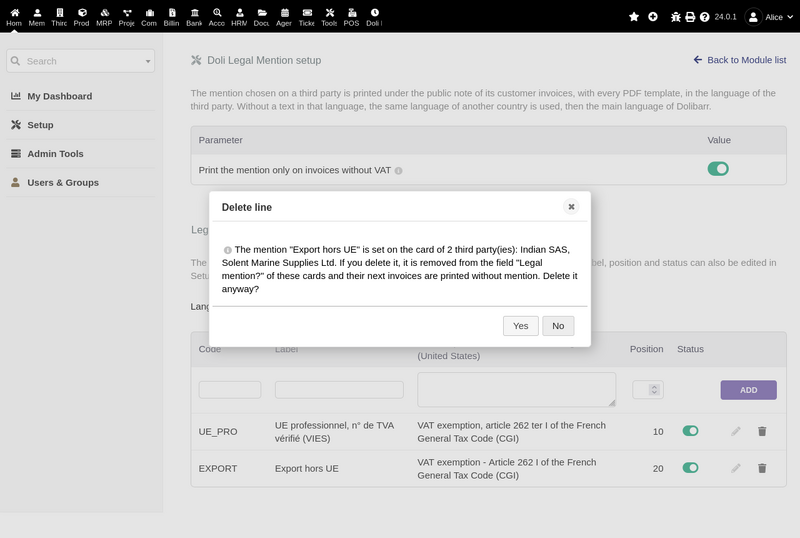Click the Export hors UE label cell
This screenshot has height=538, width=800.
point(307,469)
